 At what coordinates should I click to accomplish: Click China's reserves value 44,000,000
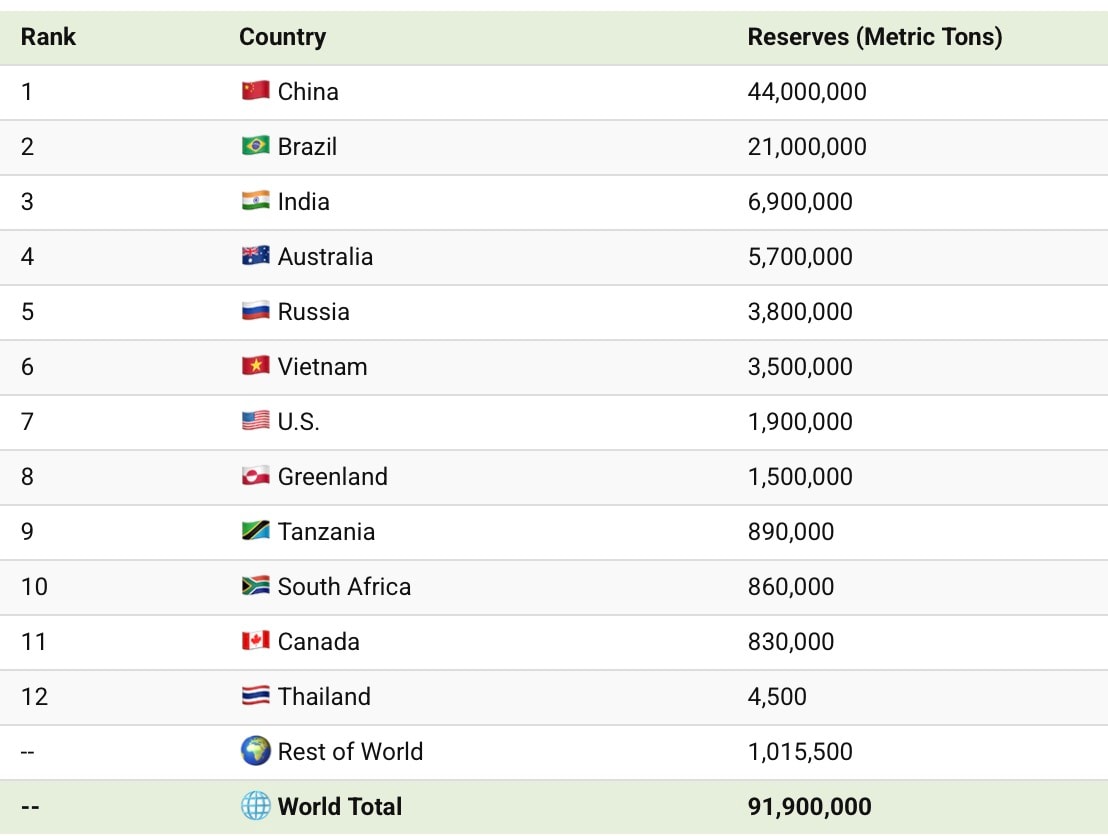pyautogui.click(x=806, y=92)
